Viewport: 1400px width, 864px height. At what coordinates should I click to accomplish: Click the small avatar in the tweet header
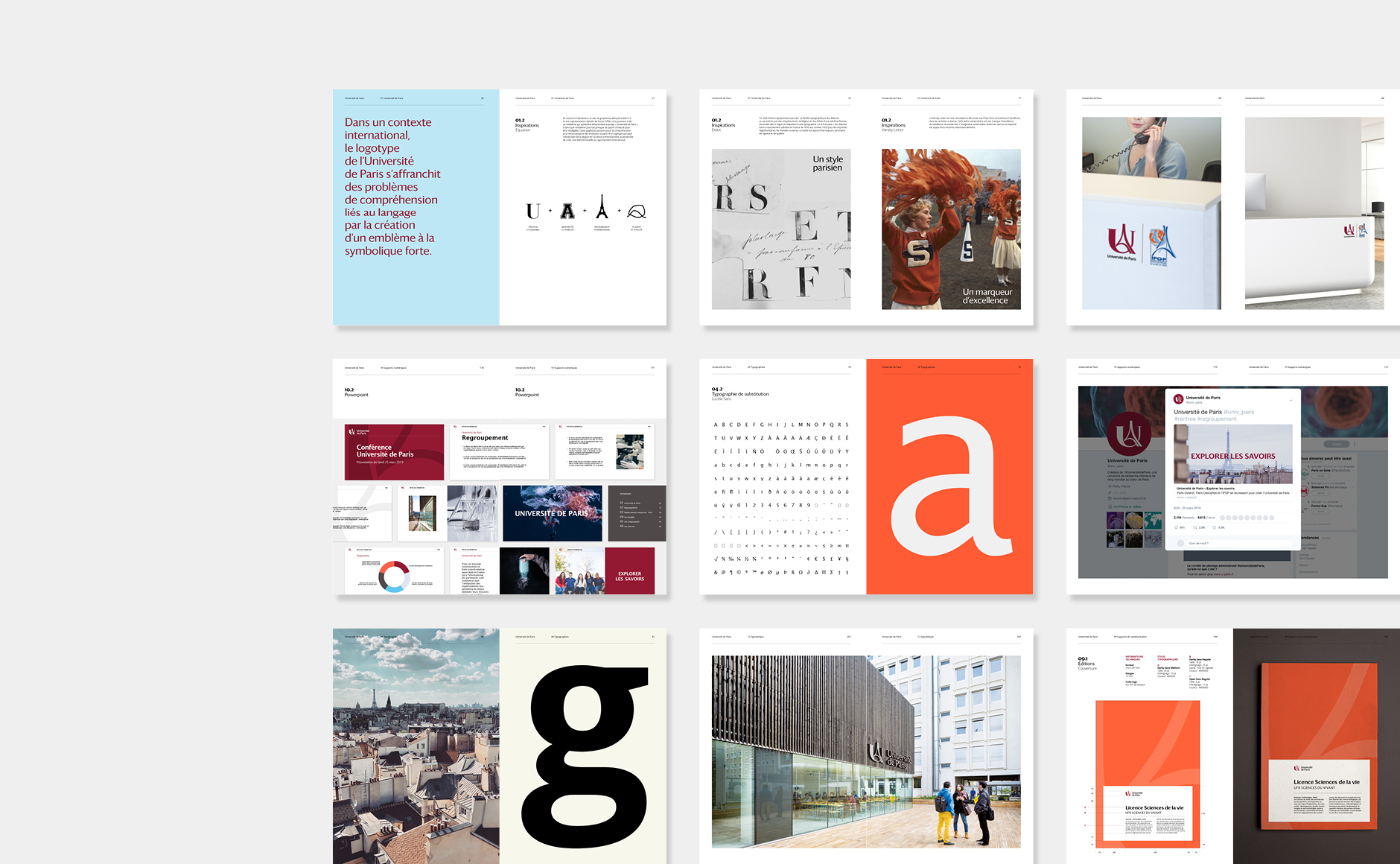1178,399
